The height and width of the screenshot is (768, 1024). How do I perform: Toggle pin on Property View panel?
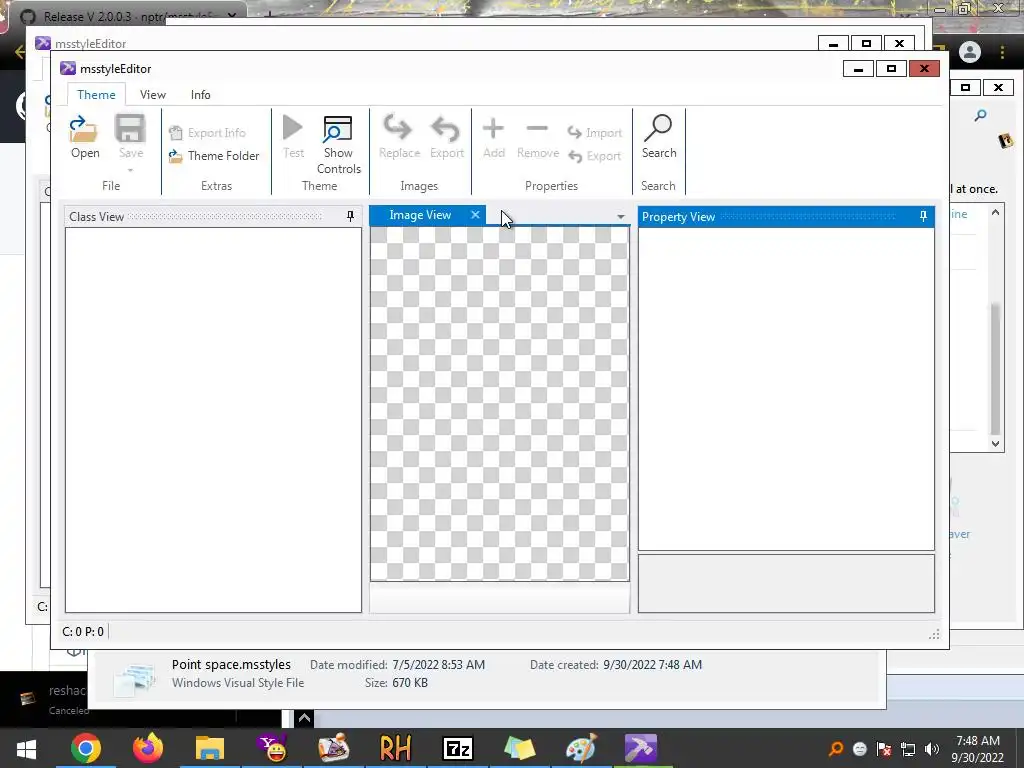923,216
